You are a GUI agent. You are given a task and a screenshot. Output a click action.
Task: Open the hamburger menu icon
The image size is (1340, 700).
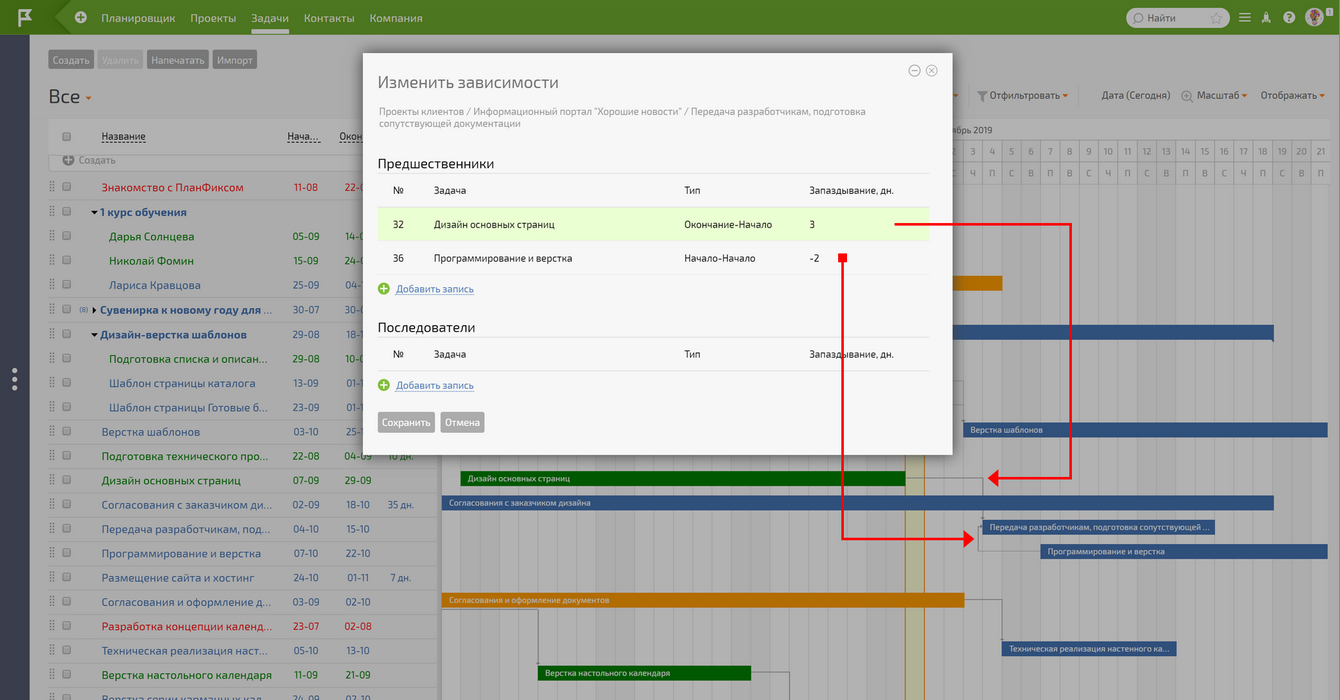coord(1245,18)
